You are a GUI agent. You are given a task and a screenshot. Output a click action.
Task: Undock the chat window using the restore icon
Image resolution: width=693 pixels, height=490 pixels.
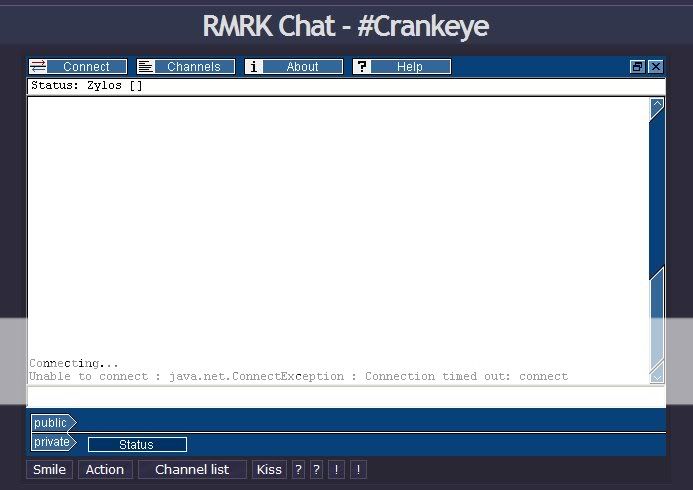coord(637,67)
